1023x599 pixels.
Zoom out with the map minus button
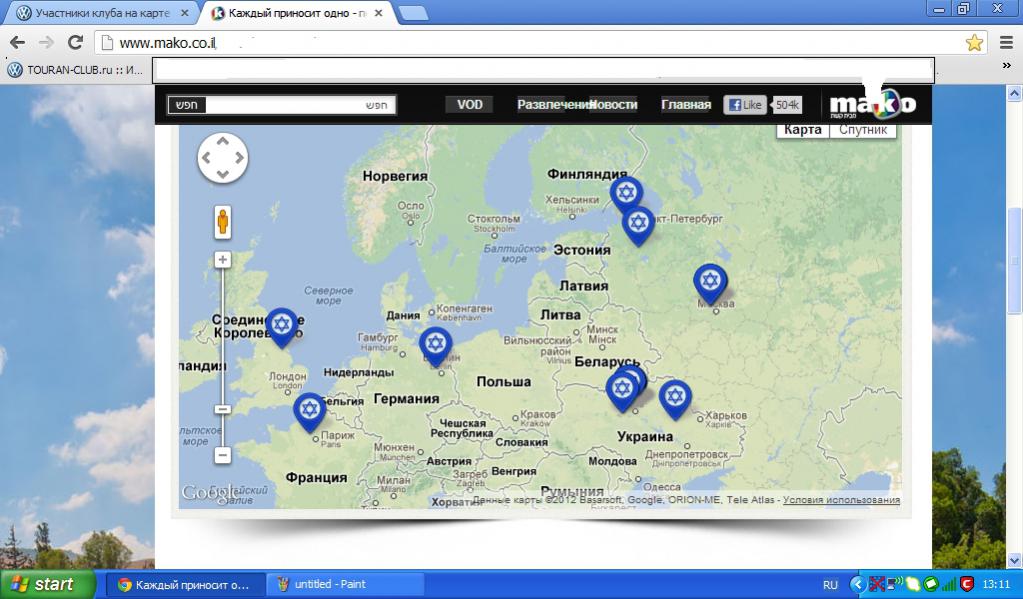[x=222, y=455]
